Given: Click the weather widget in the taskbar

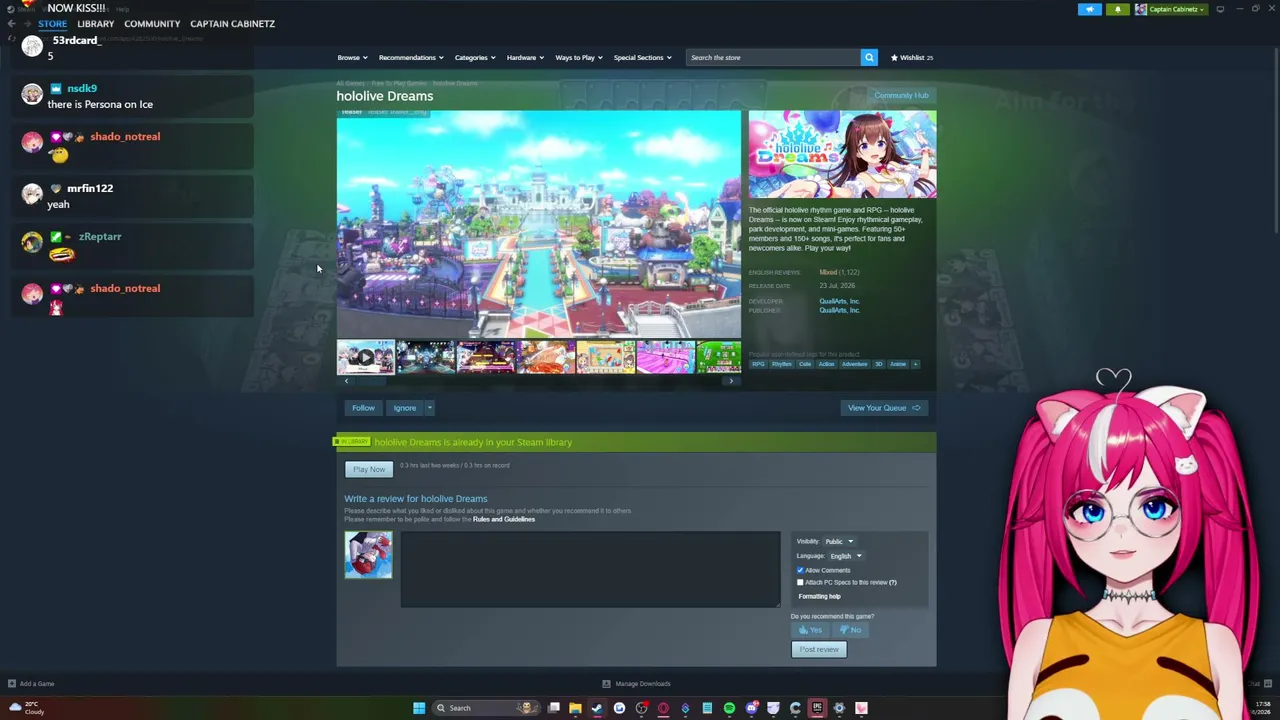Looking at the screenshot, I should pos(27,708).
